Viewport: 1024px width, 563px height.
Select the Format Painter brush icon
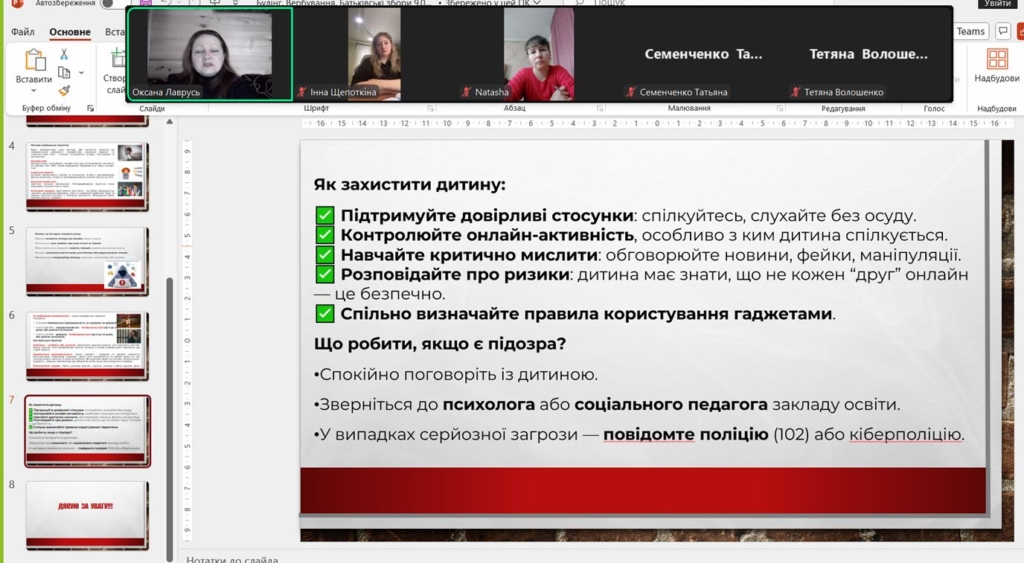click(x=64, y=90)
